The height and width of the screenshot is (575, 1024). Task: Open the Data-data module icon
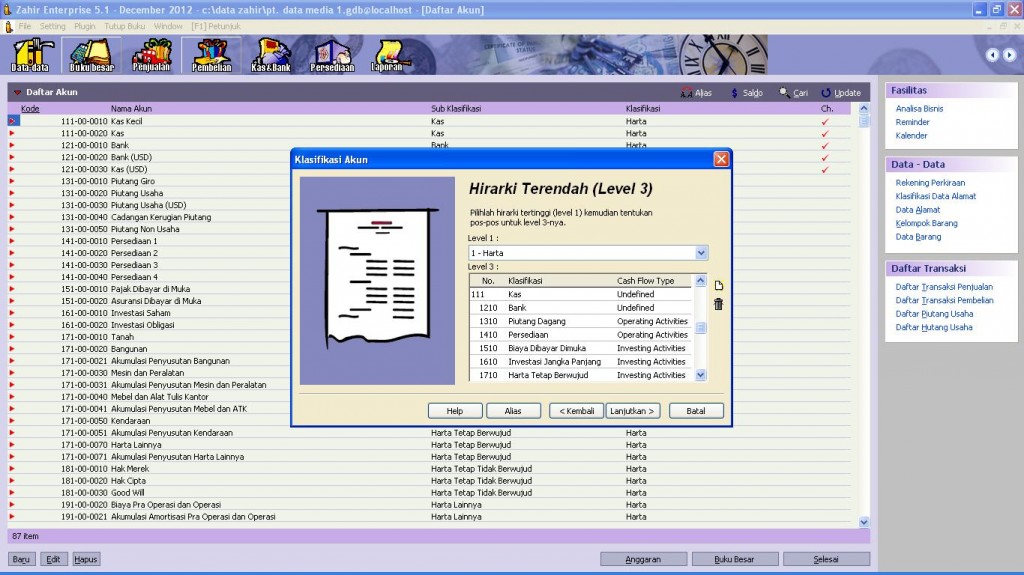click(x=30, y=55)
